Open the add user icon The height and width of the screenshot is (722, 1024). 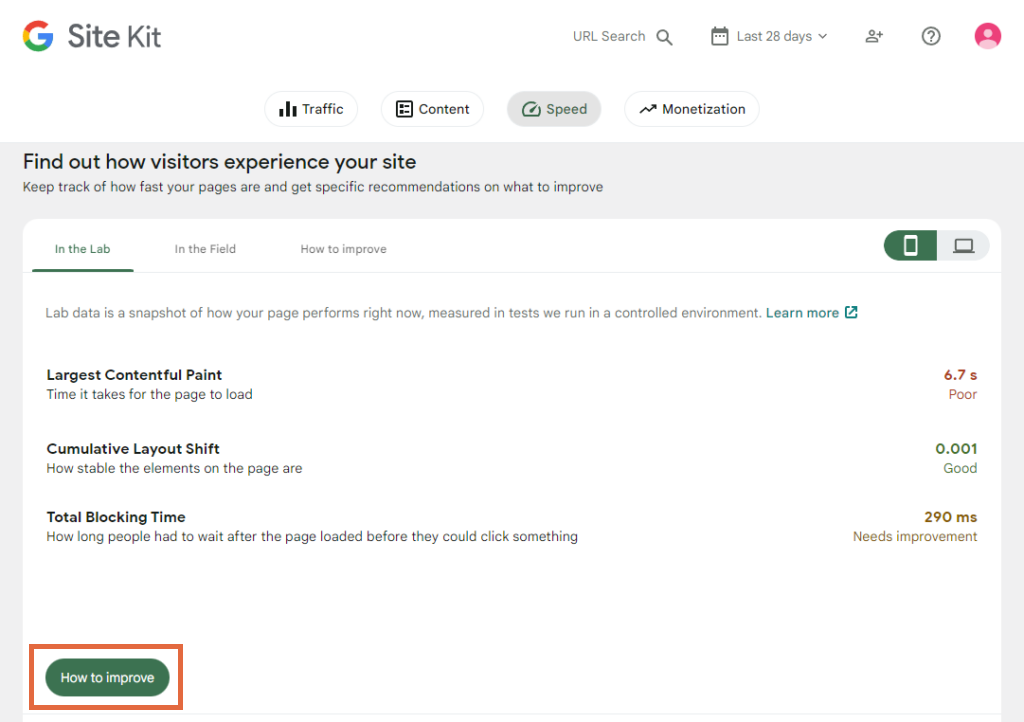[x=874, y=37]
